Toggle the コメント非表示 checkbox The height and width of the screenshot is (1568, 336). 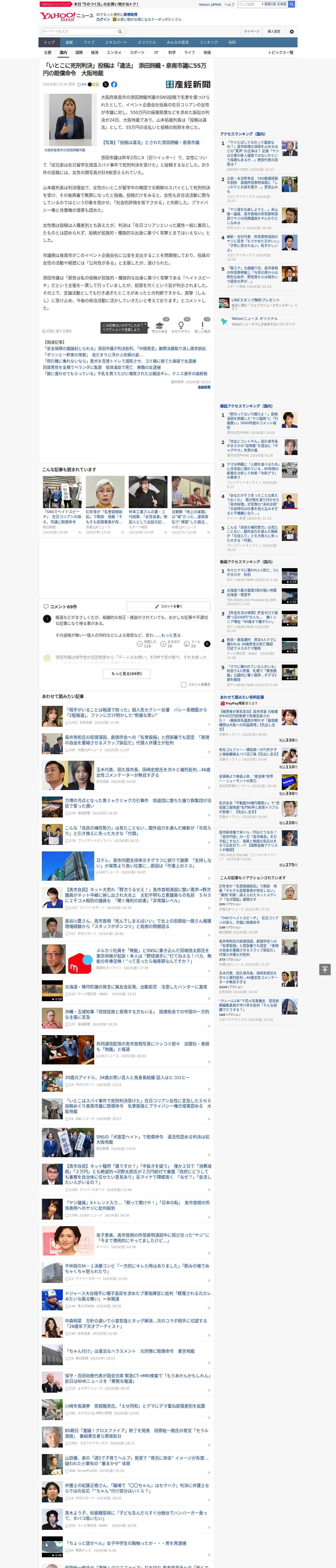(183, 684)
